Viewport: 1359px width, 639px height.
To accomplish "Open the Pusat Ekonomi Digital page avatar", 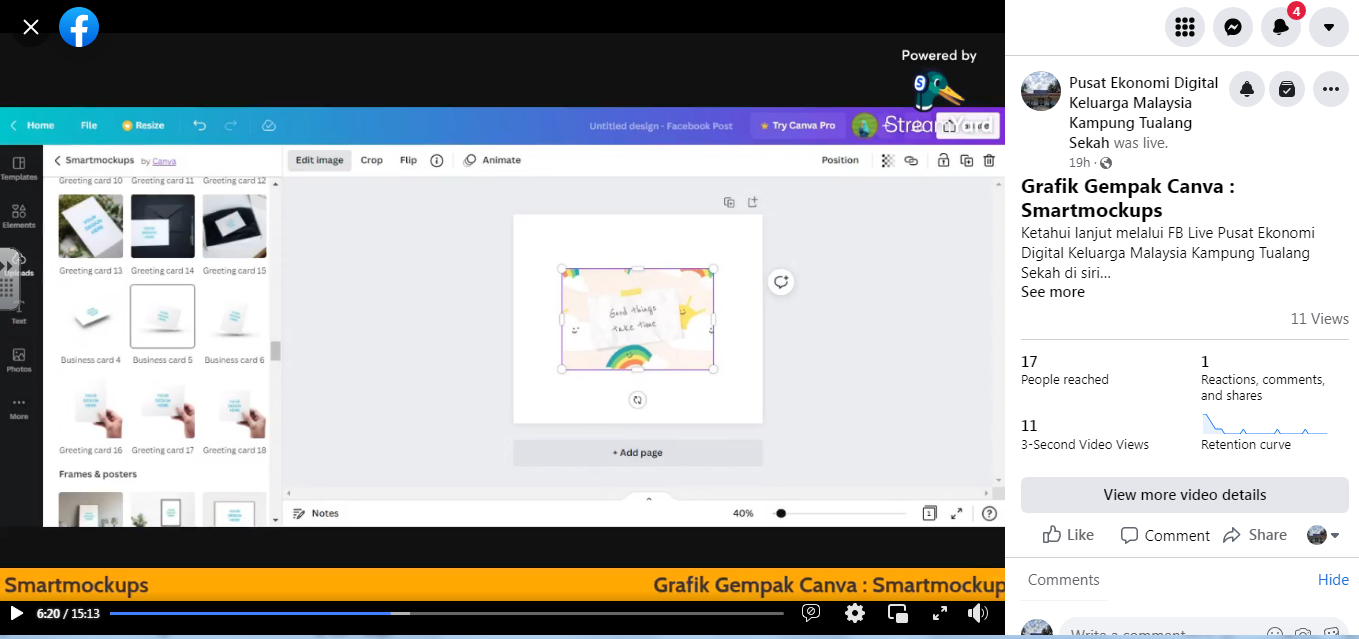I will point(1040,91).
